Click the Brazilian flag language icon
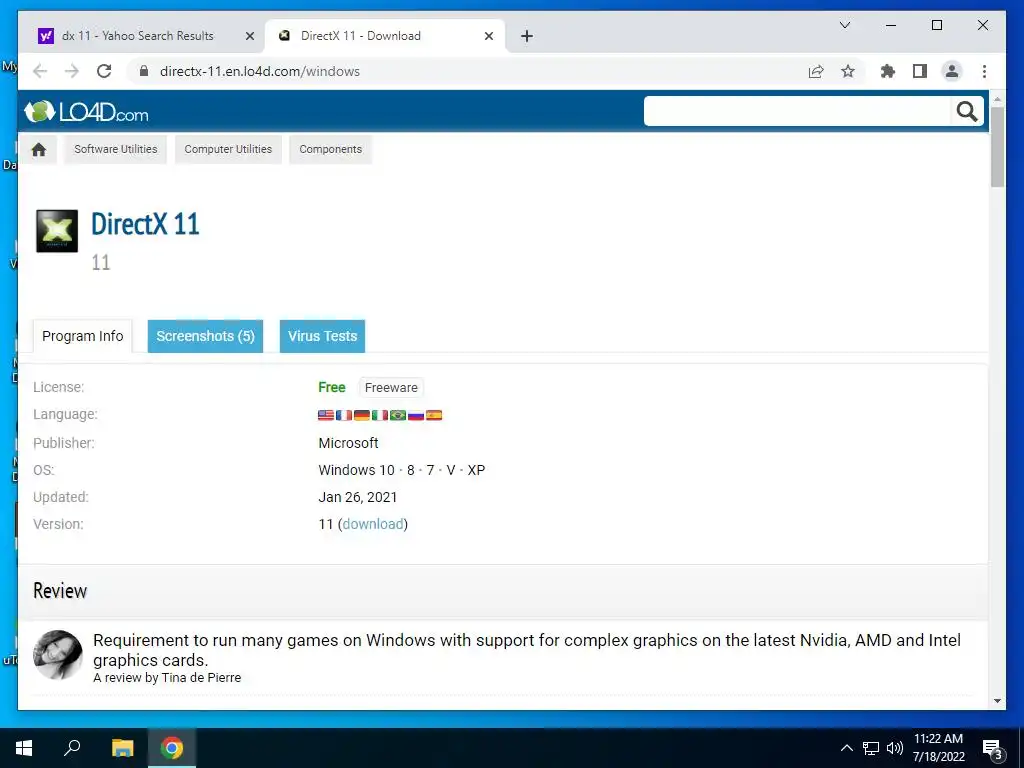This screenshot has height=768, width=1024. click(x=398, y=415)
